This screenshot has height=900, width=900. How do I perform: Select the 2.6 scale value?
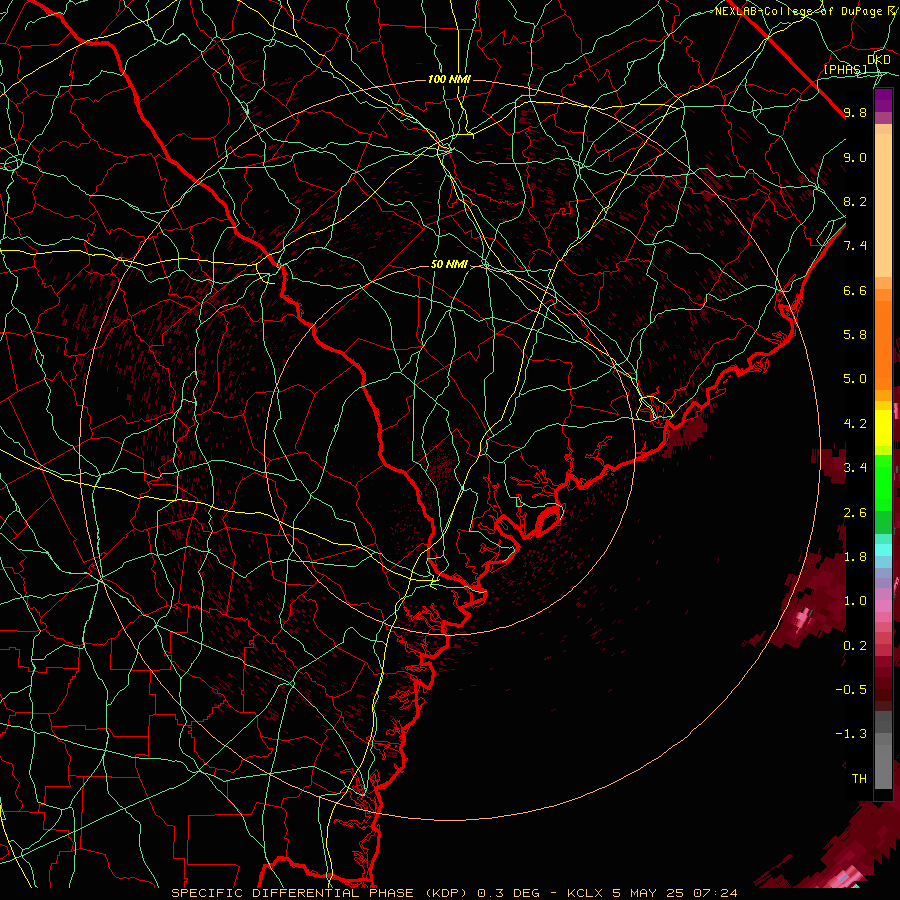(x=855, y=513)
